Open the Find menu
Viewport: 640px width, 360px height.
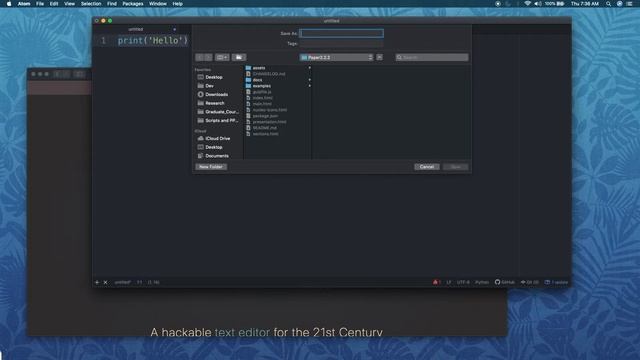tap(112, 4)
